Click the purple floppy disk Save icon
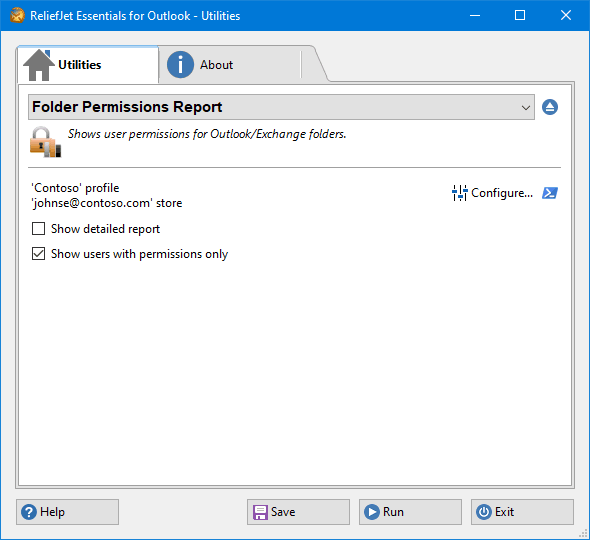The image size is (590, 540). (x=260, y=512)
